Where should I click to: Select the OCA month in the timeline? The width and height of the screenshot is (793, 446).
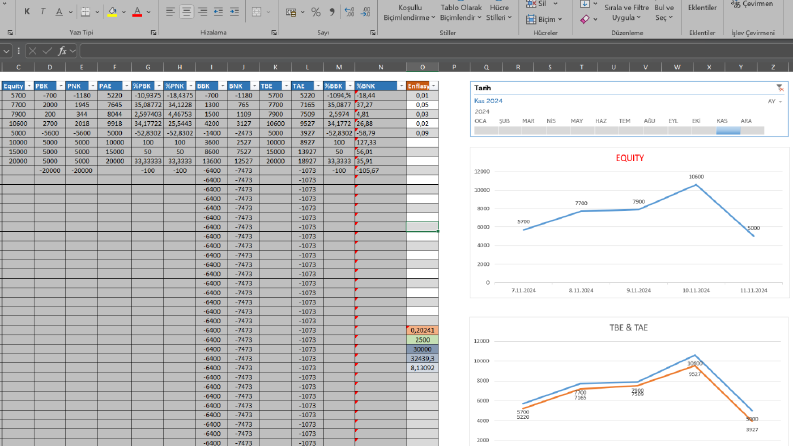(486, 130)
